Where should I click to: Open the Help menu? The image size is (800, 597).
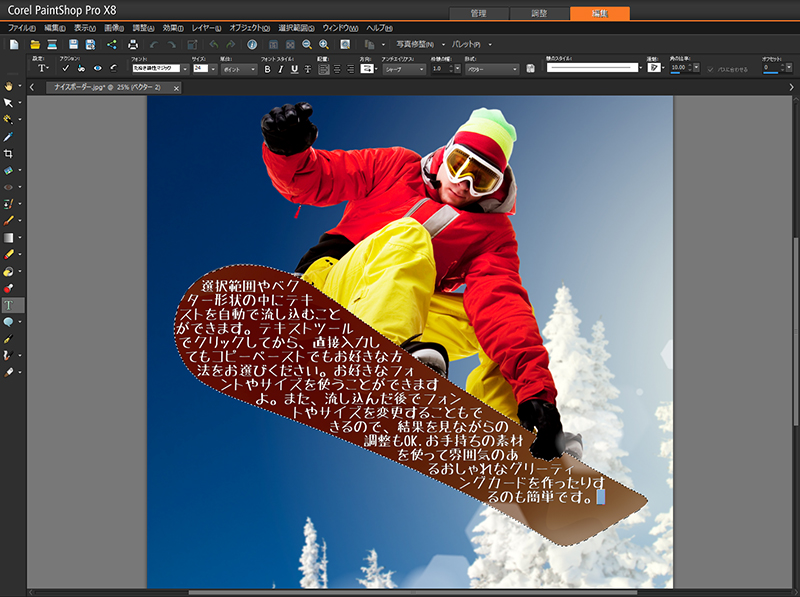pyautogui.click(x=379, y=28)
